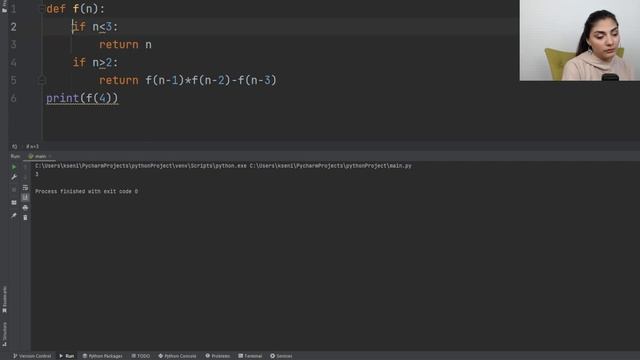Open the Structure side panel
This screenshot has width=640, height=360.
coord(4,334)
